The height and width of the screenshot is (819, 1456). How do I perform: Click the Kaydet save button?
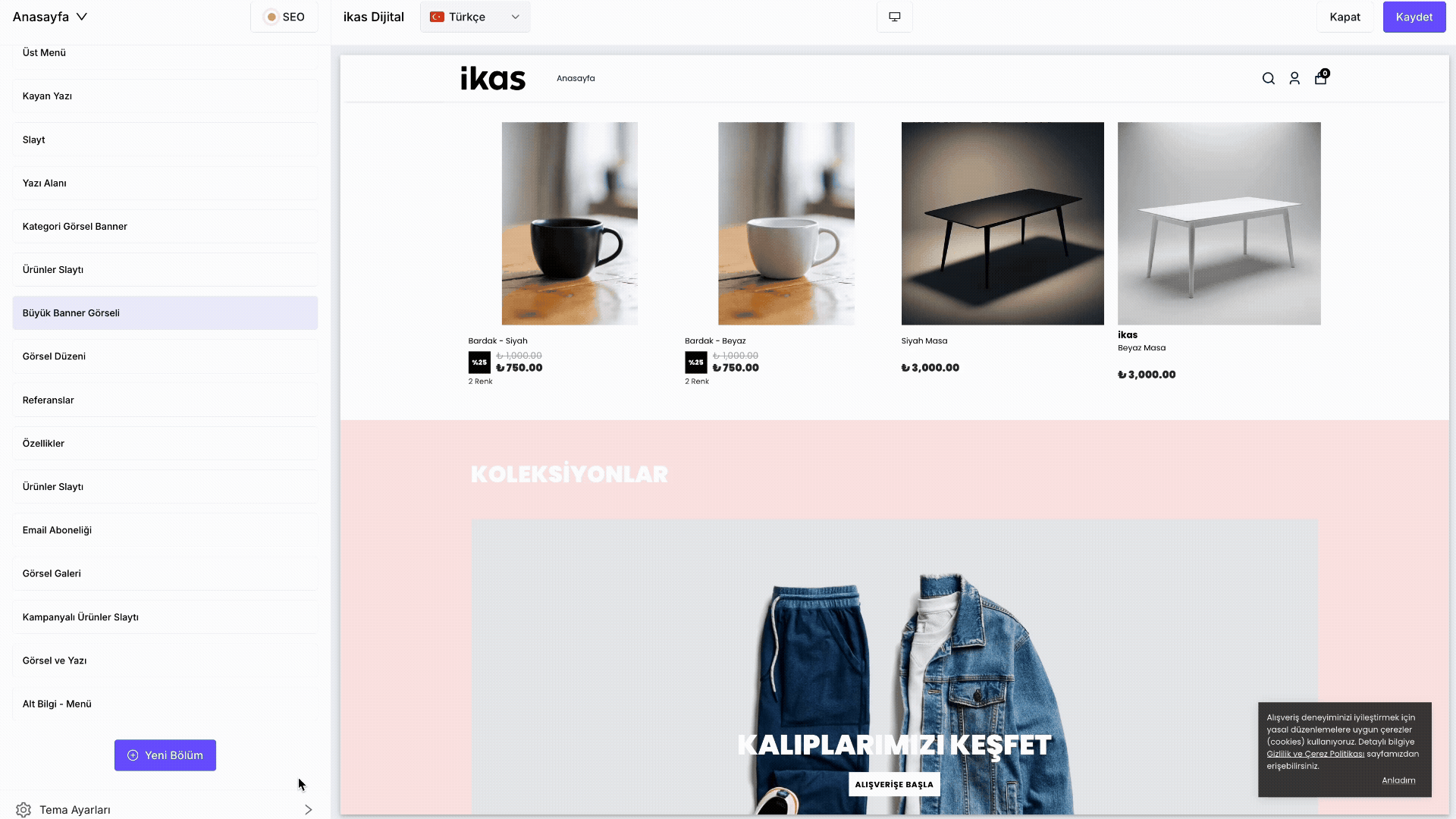(1414, 17)
